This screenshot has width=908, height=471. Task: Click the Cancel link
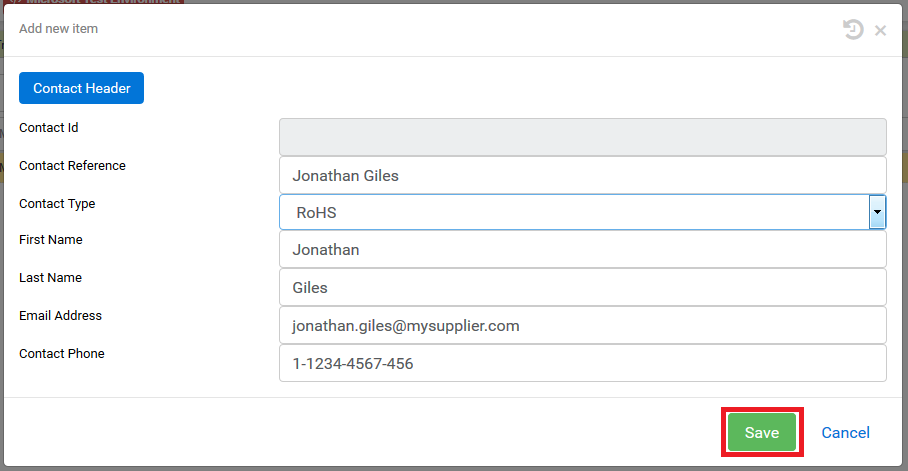(x=845, y=433)
